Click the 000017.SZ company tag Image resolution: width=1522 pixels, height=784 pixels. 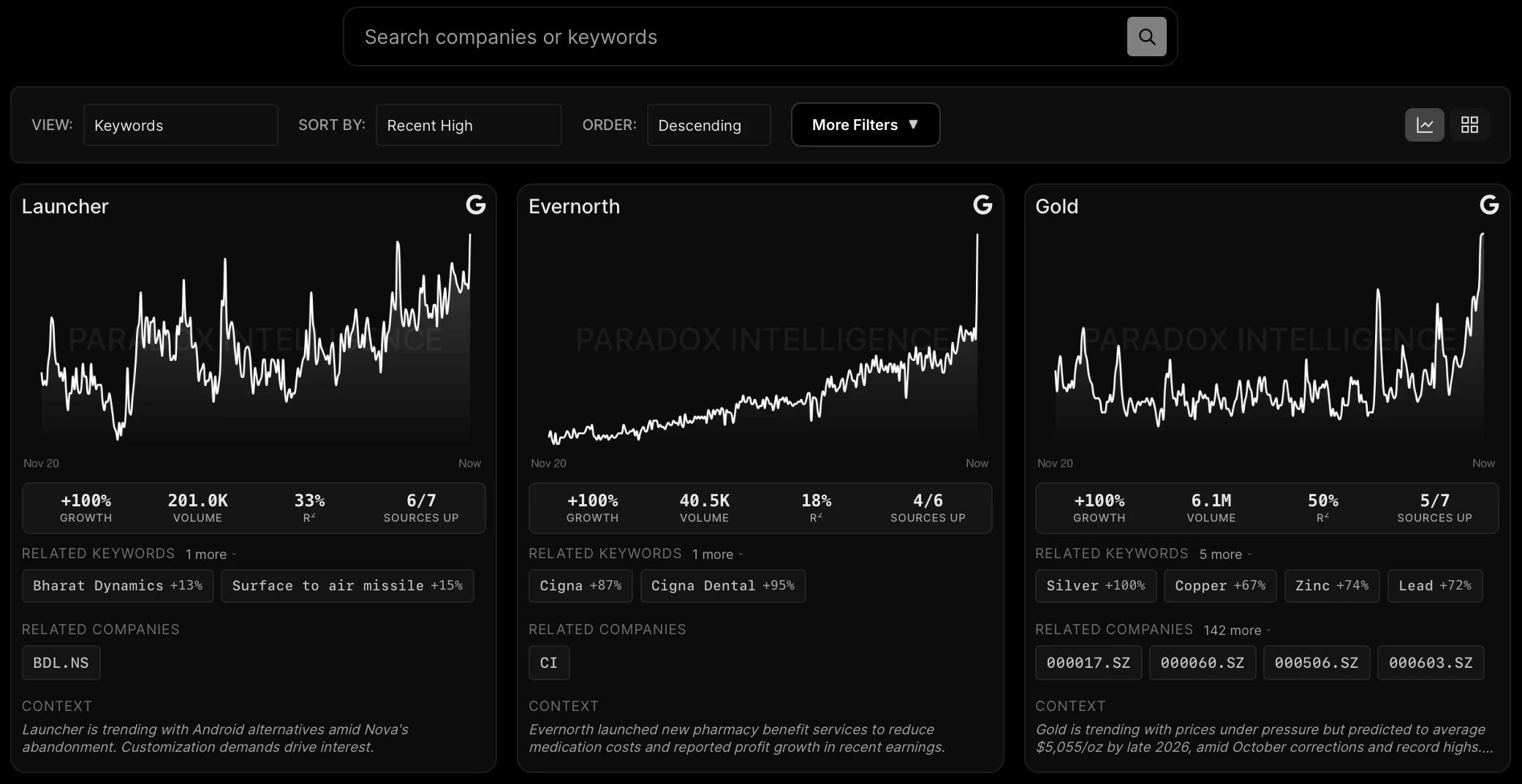pos(1088,662)
